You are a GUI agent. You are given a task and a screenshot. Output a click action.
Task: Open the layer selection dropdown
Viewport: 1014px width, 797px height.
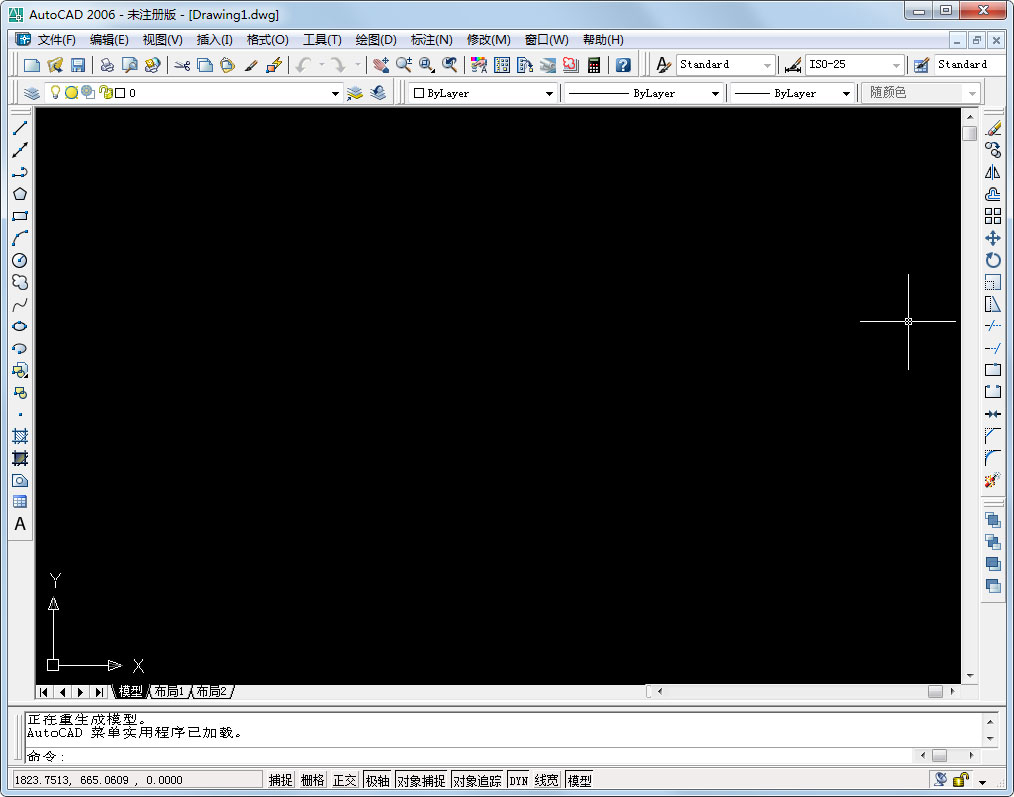(335, 92)
